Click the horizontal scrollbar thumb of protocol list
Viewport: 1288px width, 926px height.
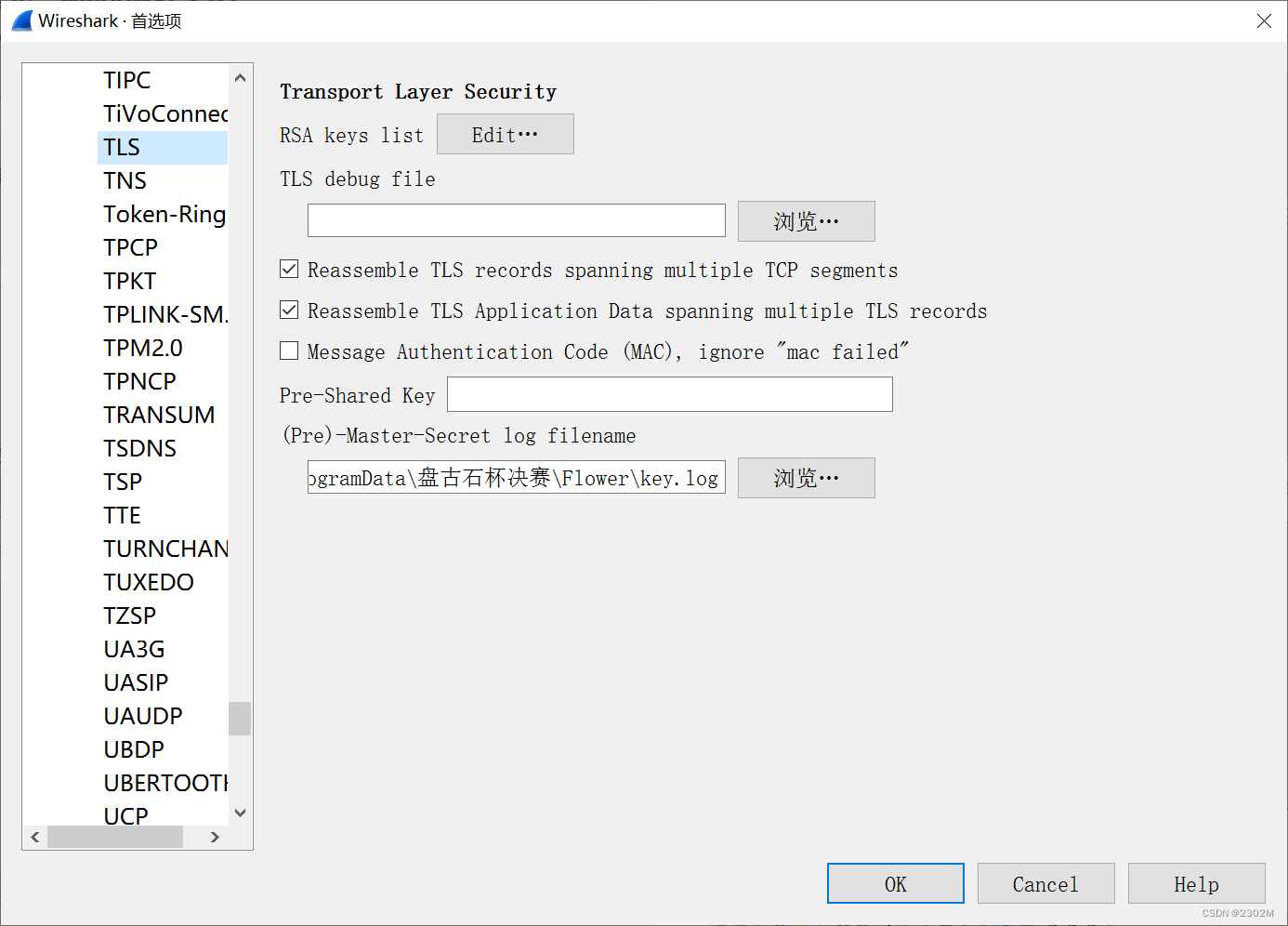click(115, 837)
